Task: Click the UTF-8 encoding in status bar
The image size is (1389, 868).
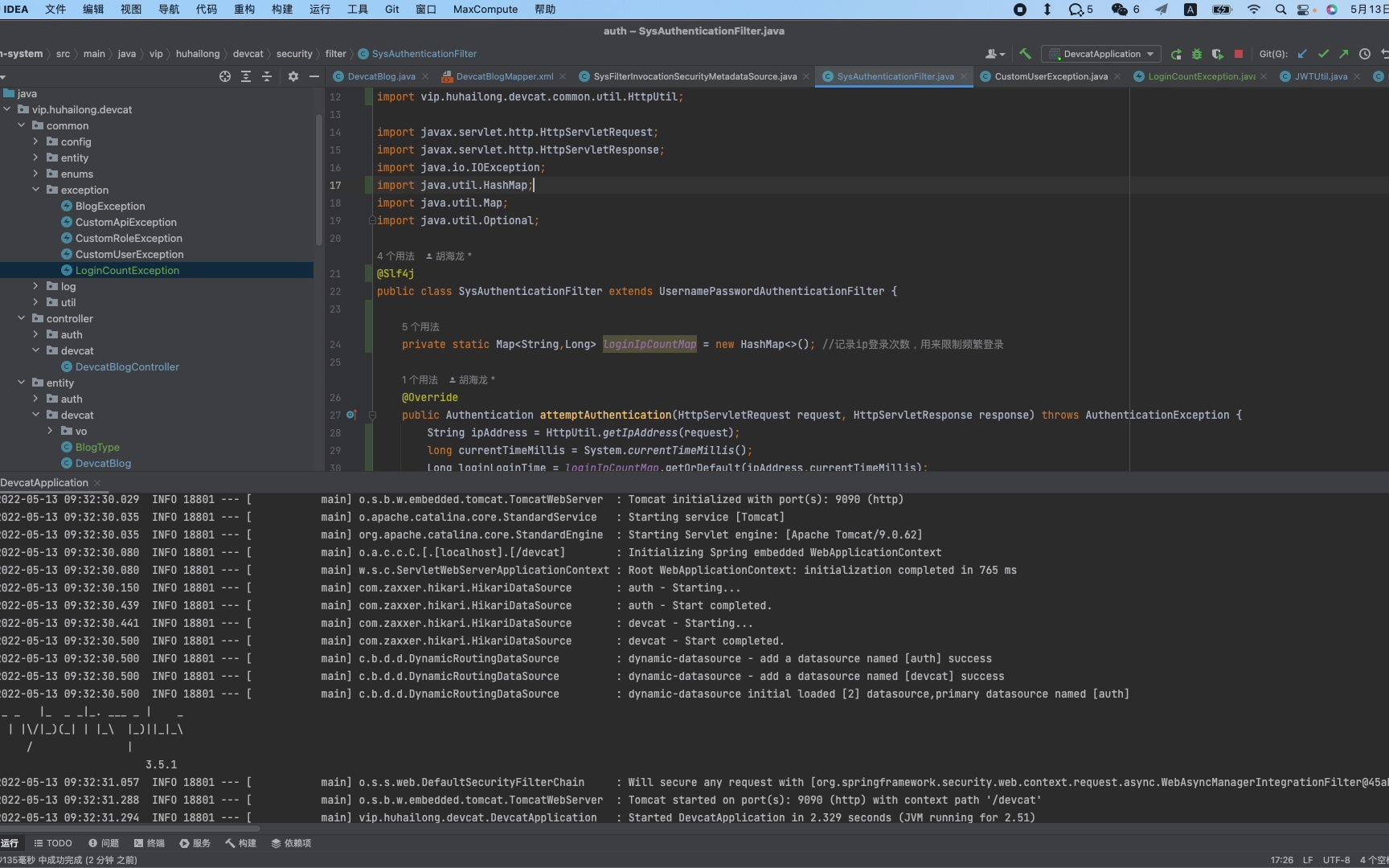Action: (1337, 860)
